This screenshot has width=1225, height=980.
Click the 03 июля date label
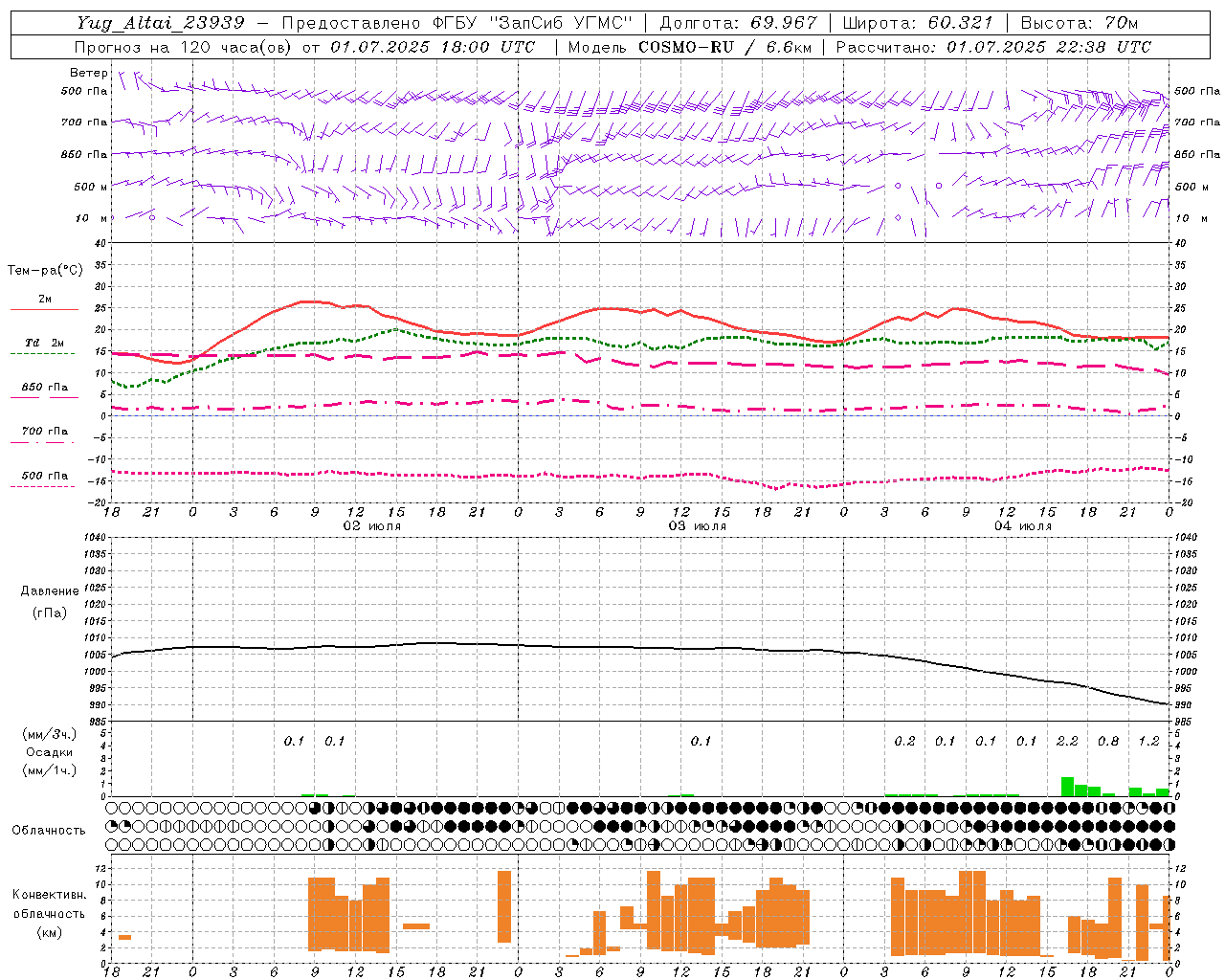(698, 526)
